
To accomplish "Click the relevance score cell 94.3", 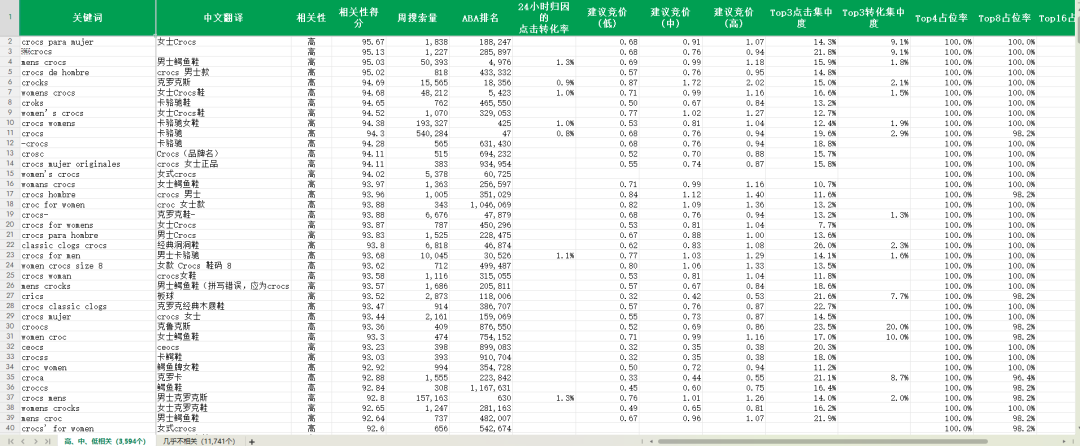I will [358, 134].
